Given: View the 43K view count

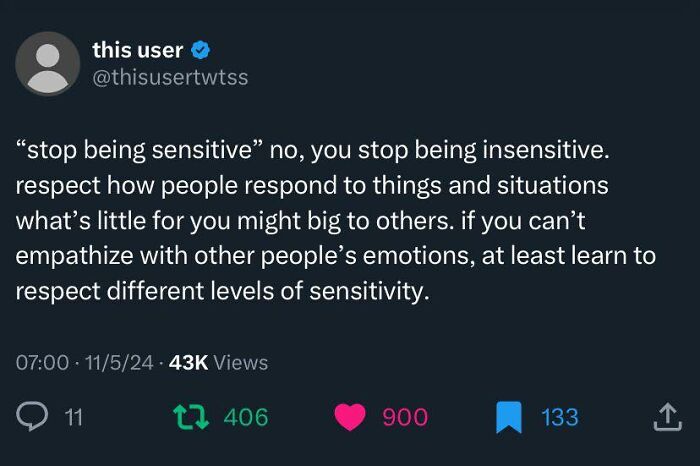Looking at the screenshot, I should click(188, 362).
